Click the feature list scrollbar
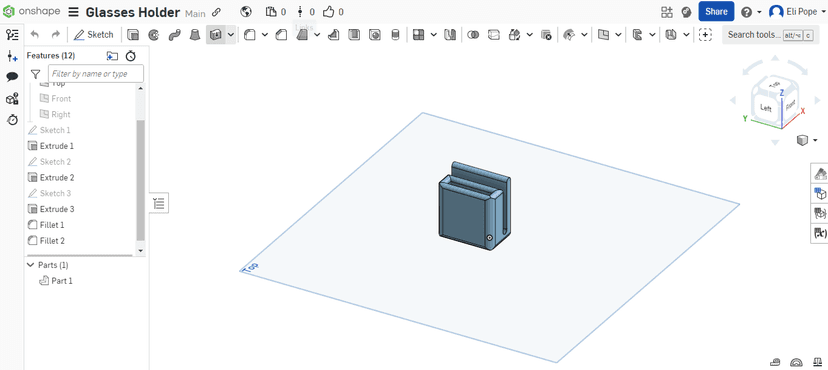Image resolution: width=828 pixels, height=370 pixels. point(140,179)
